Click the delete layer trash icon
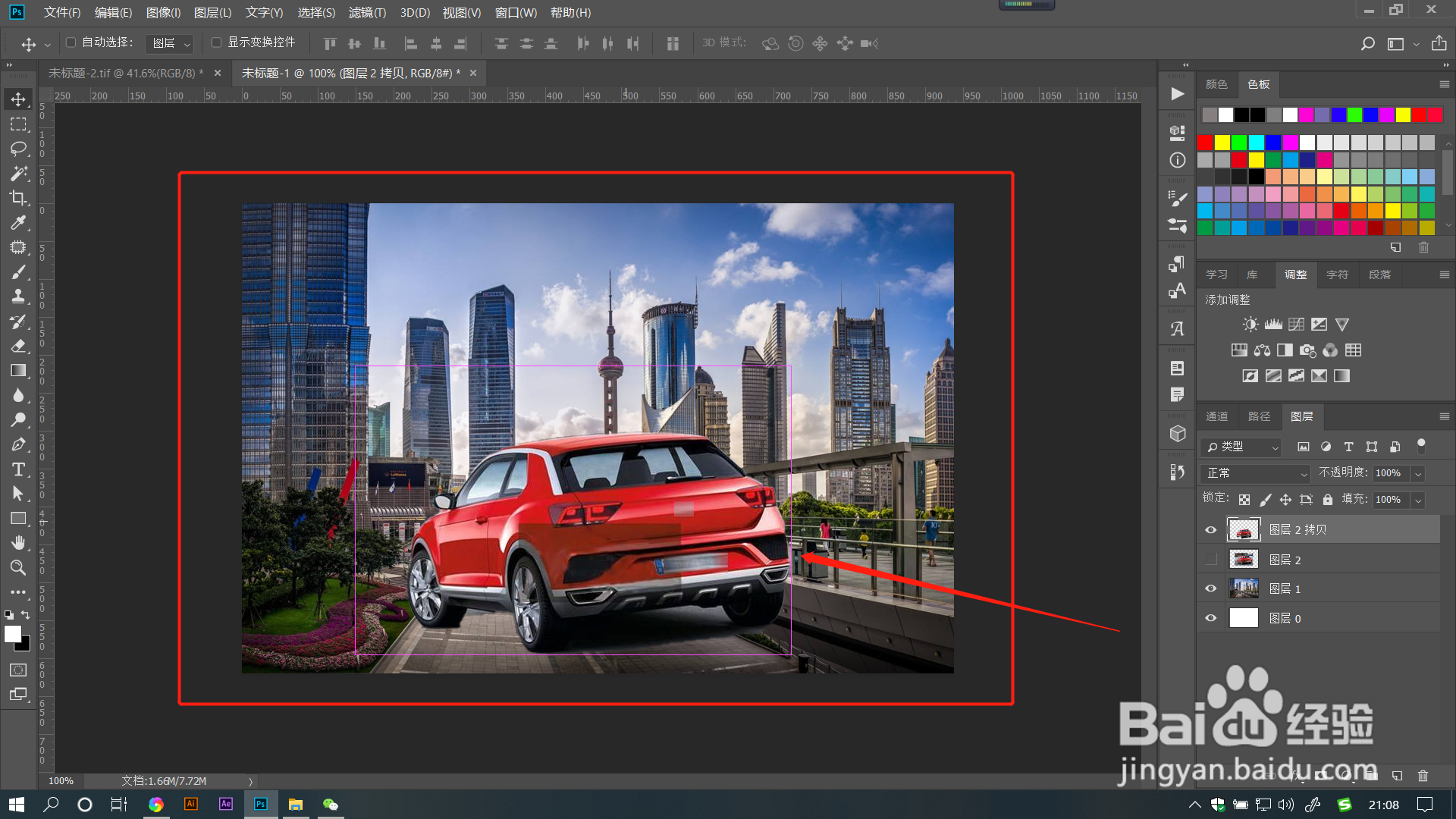Image resolution: width=1456 pixels, height=819 pixels. pos(1423,776)
